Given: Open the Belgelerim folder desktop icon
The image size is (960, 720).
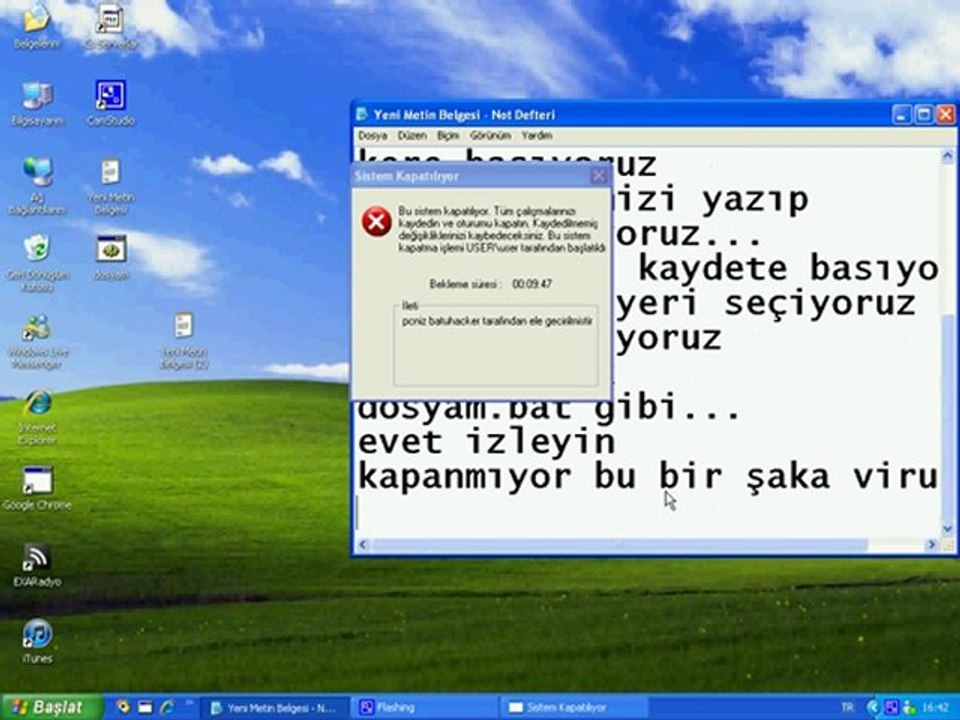Looking at the screenshot, I should 37,24.
